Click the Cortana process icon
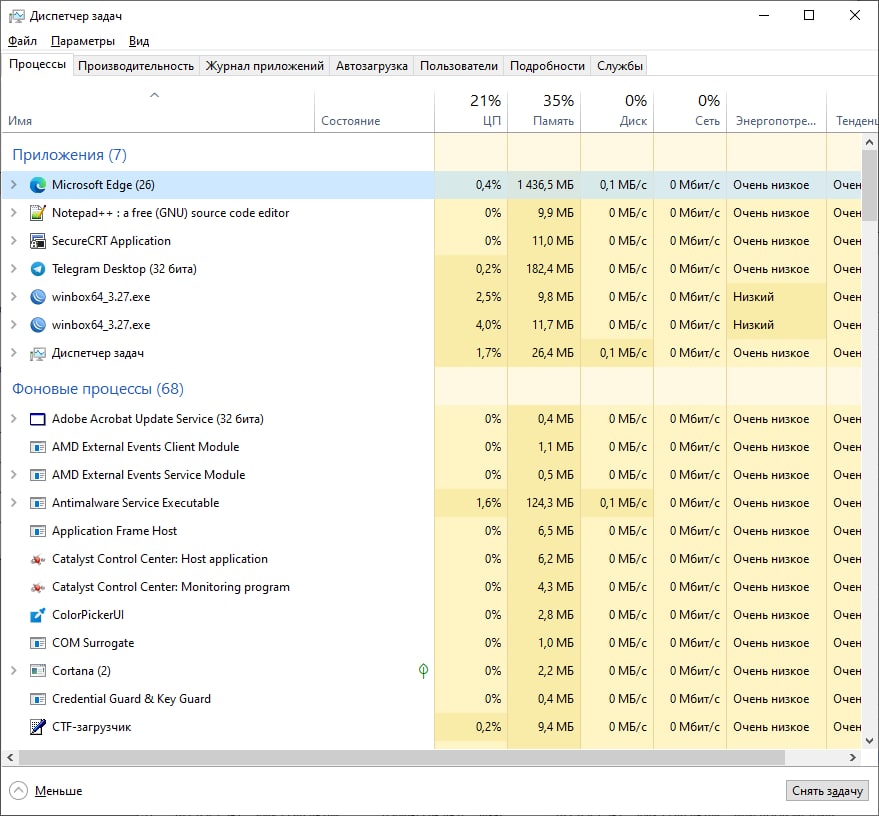Viewport: 879px width, 816px height. pyautogui.click(x=38, y=671)
